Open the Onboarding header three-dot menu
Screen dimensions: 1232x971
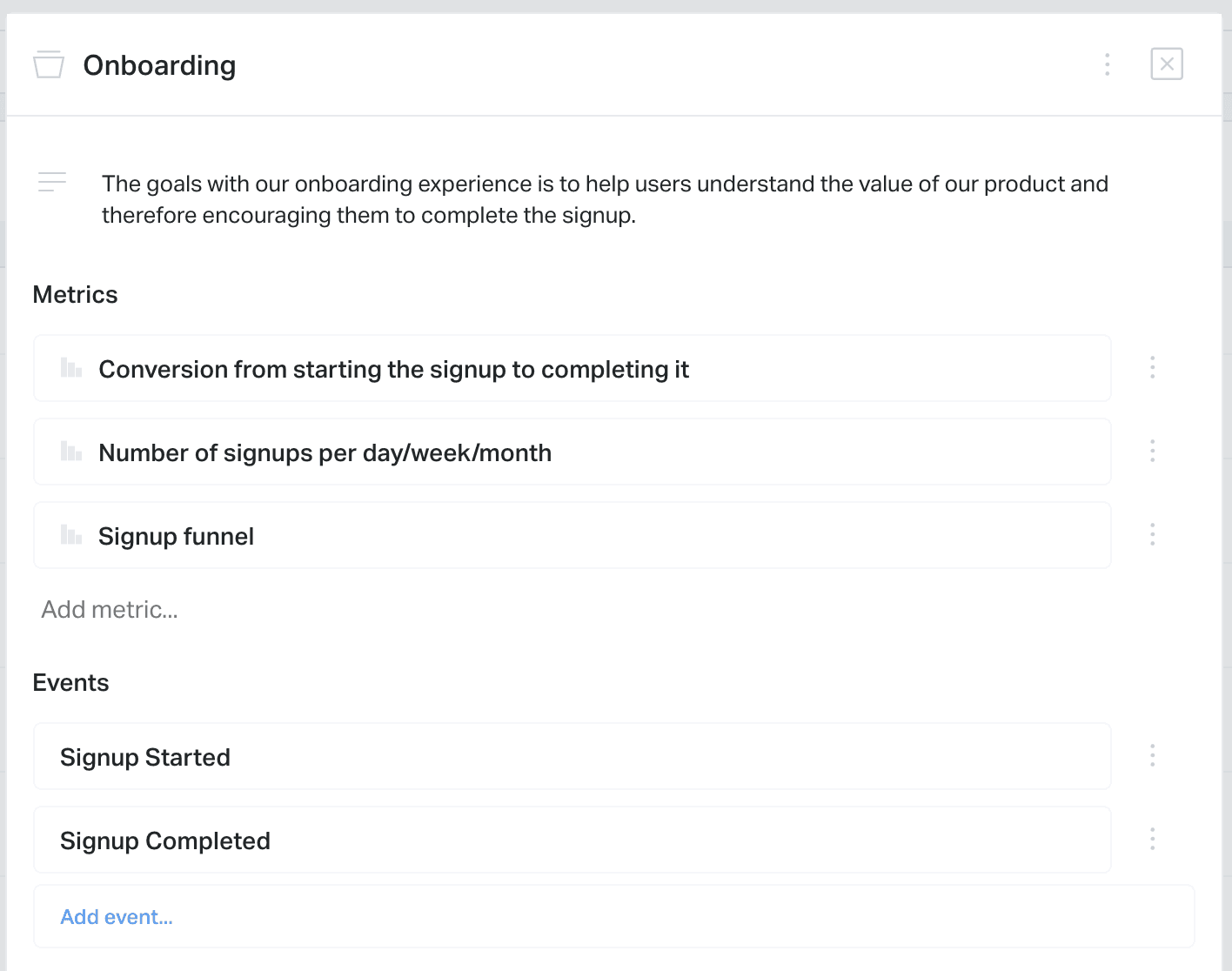[x=1107, y=64]
